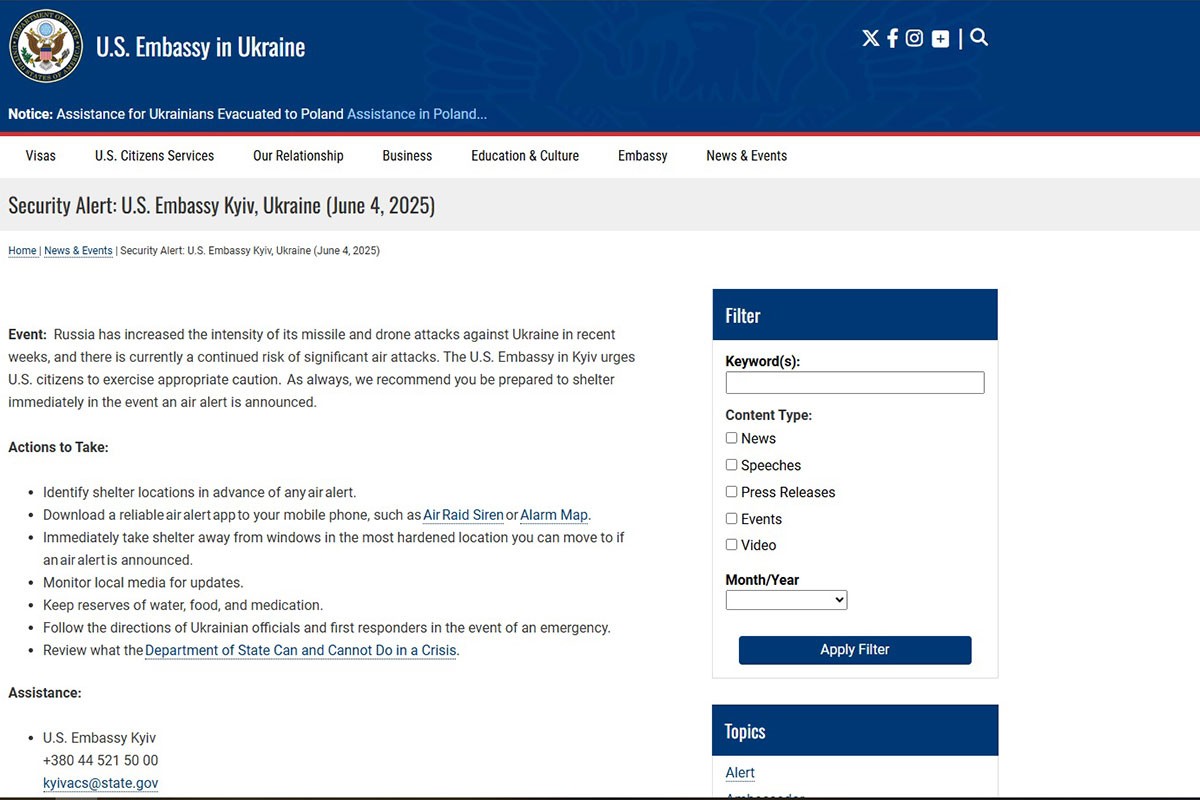Open the X (Twitter) social icon

coord(870,38)
